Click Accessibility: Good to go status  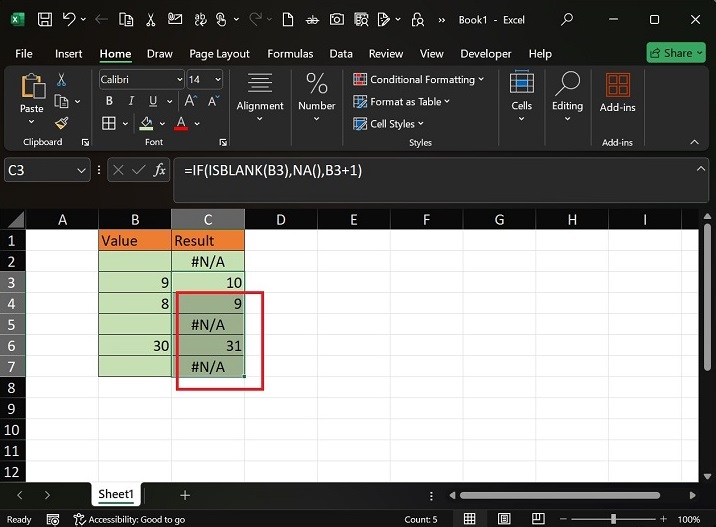coord(130,519)
